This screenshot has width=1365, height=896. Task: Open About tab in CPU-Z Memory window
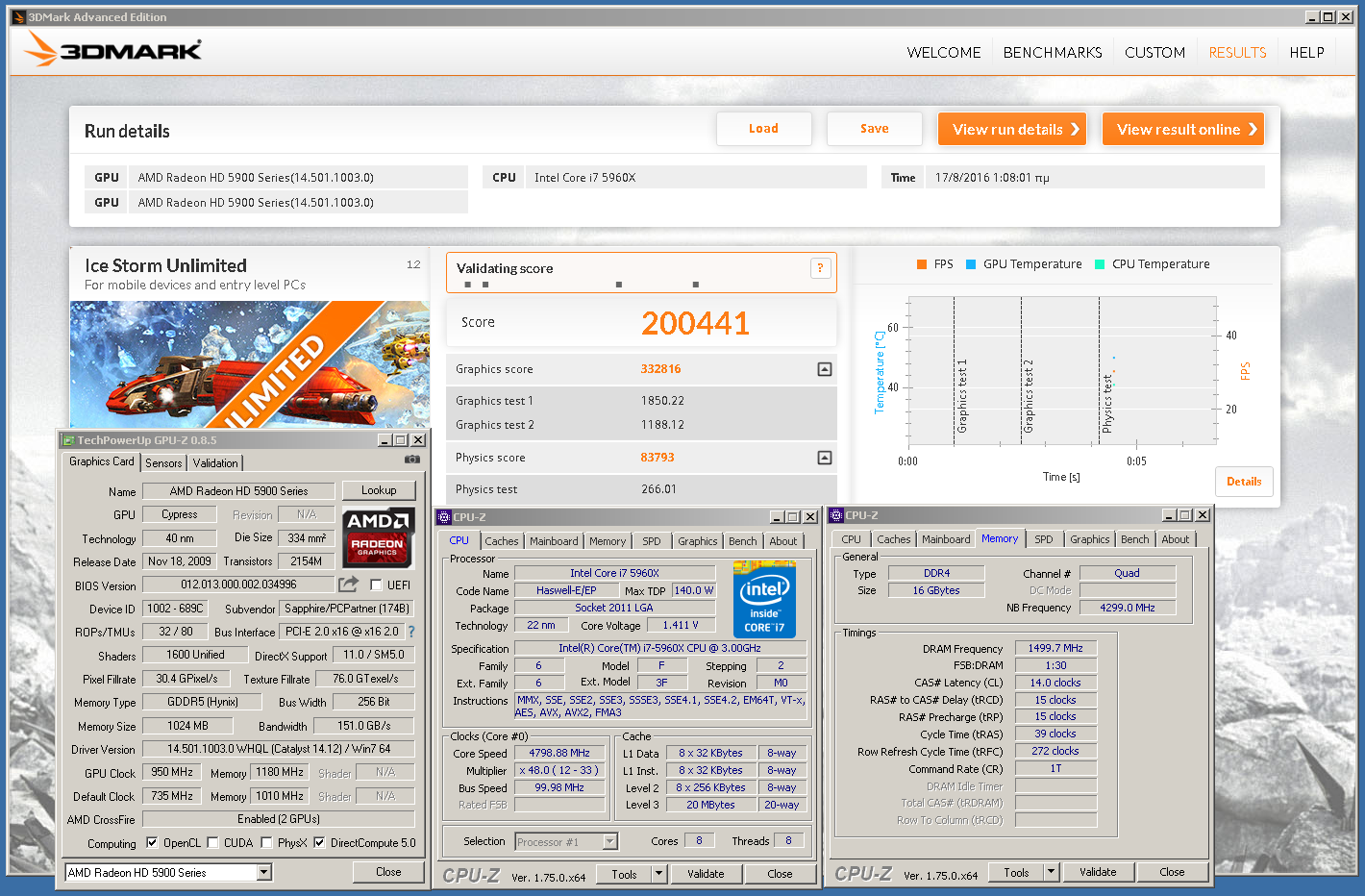[1175, 539]
